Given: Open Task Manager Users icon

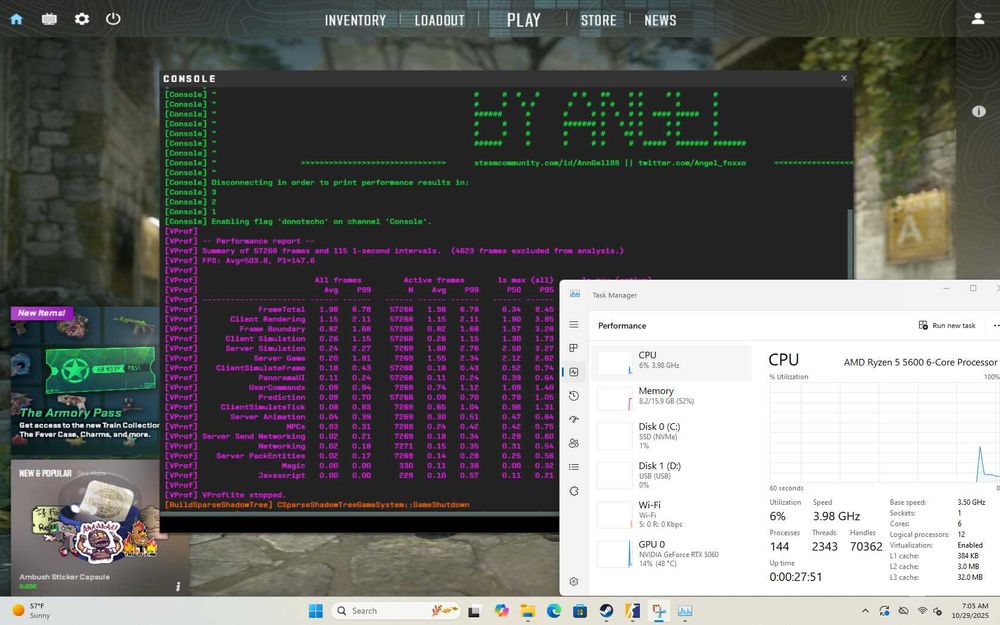Looking at the screenshot, I should [573, 443].
